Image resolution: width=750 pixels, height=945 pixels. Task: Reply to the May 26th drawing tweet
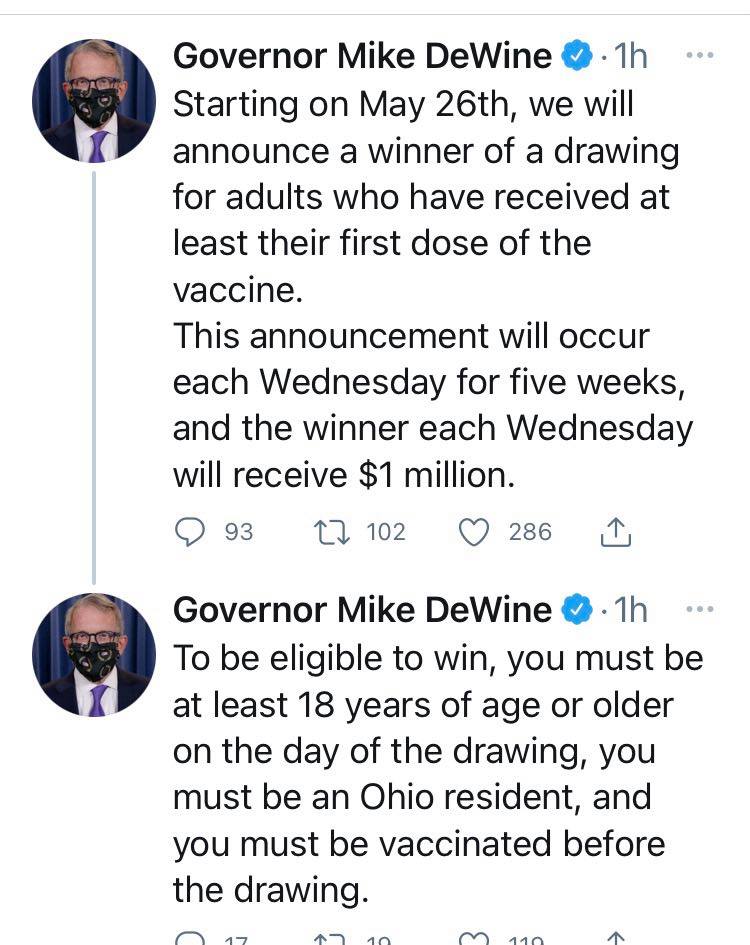pyautogui.click(x=190, y=532)
